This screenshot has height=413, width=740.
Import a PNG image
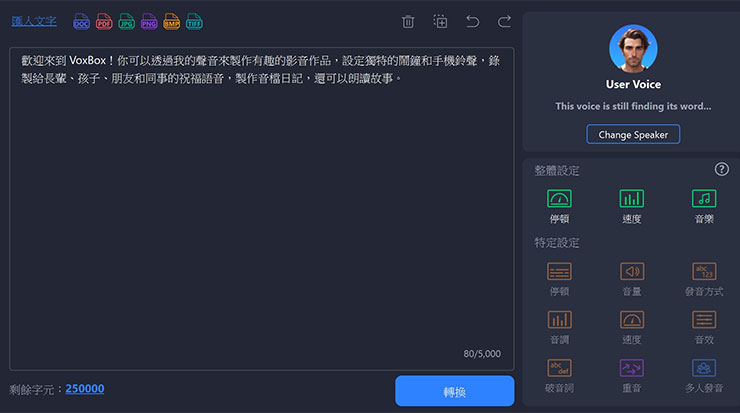pyautogui.click(x=149, y=22)
